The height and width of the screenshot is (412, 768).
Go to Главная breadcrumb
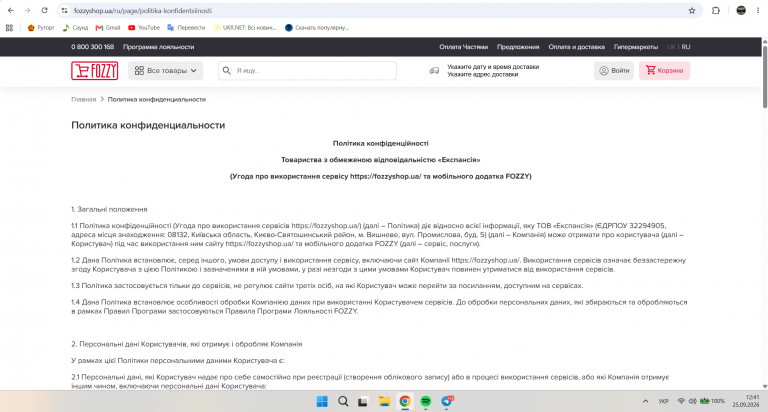(83, 99)
